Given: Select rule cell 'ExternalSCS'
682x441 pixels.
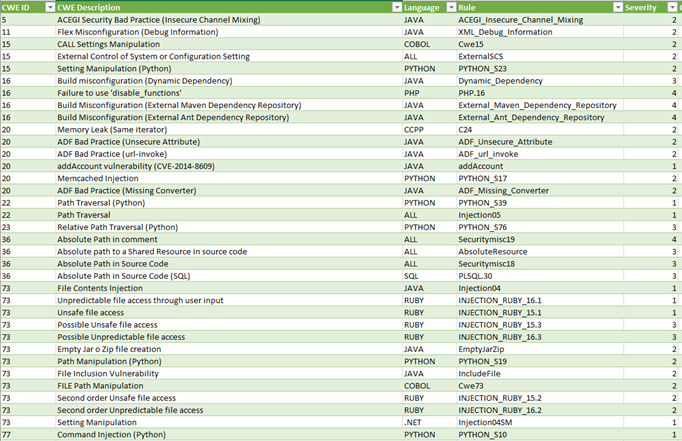Looking at the screenshot, I should pos(540,56).
